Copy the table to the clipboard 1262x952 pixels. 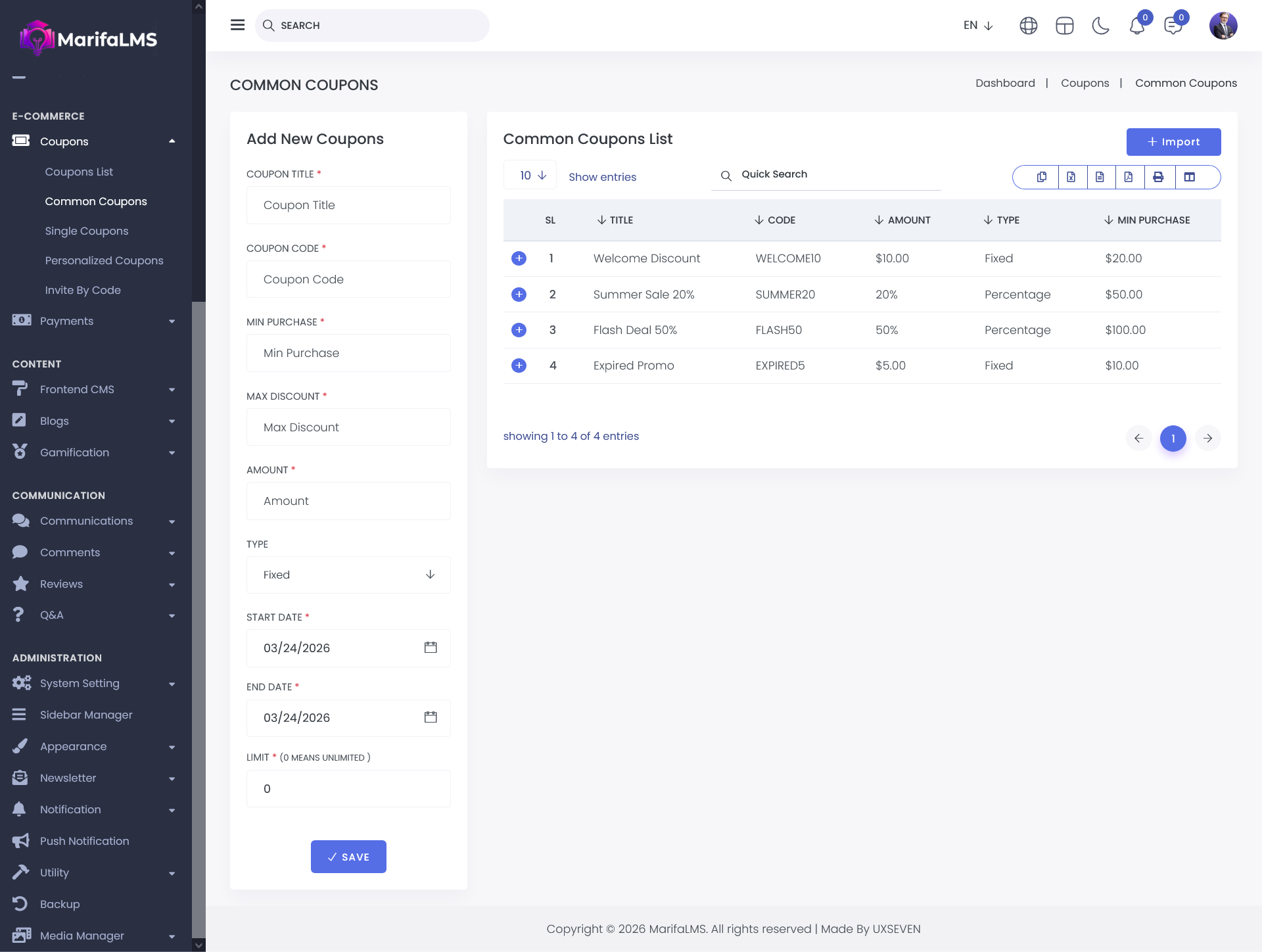(1042, 177)
